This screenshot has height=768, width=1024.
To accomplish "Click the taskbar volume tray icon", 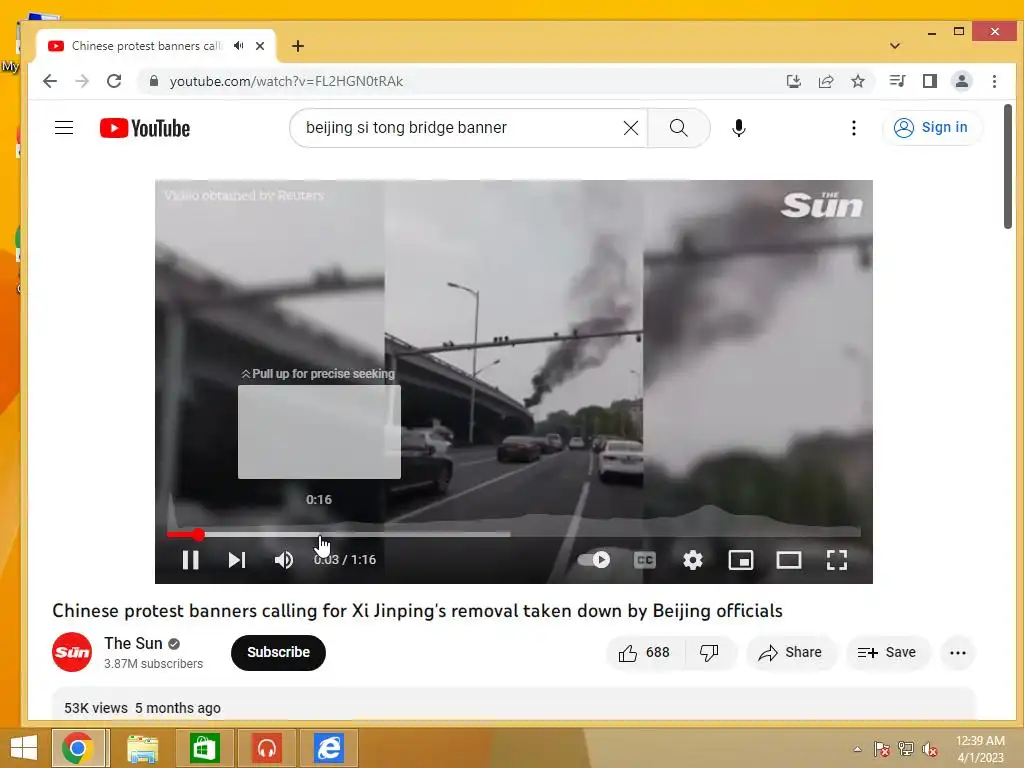I will point(930,749).
